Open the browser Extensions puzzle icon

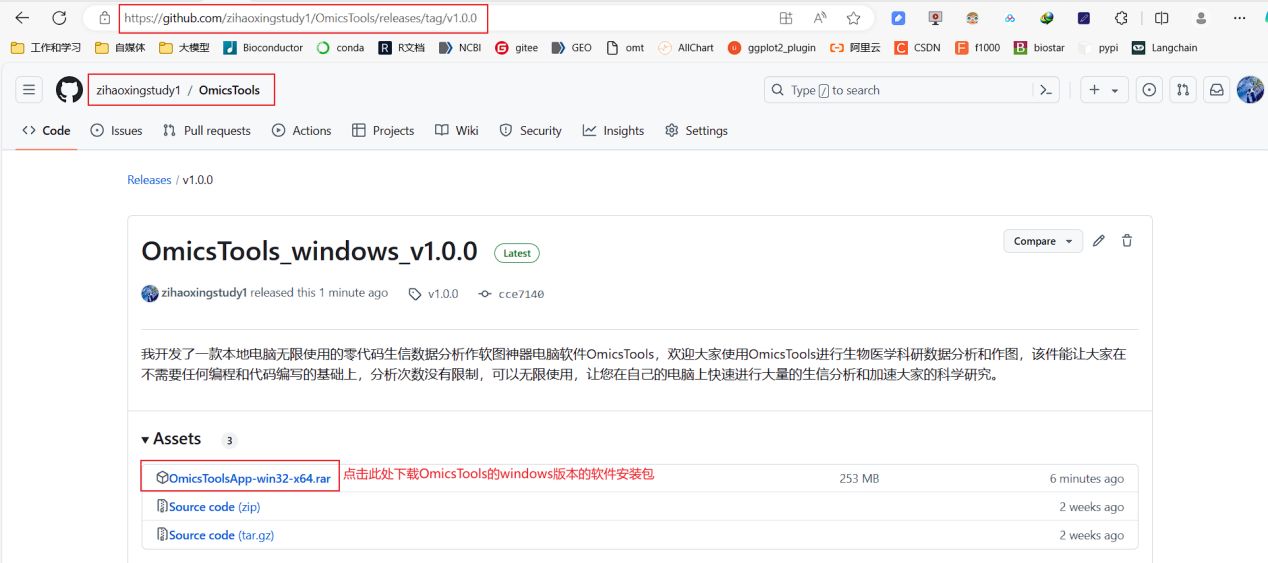pos(1121,18)
